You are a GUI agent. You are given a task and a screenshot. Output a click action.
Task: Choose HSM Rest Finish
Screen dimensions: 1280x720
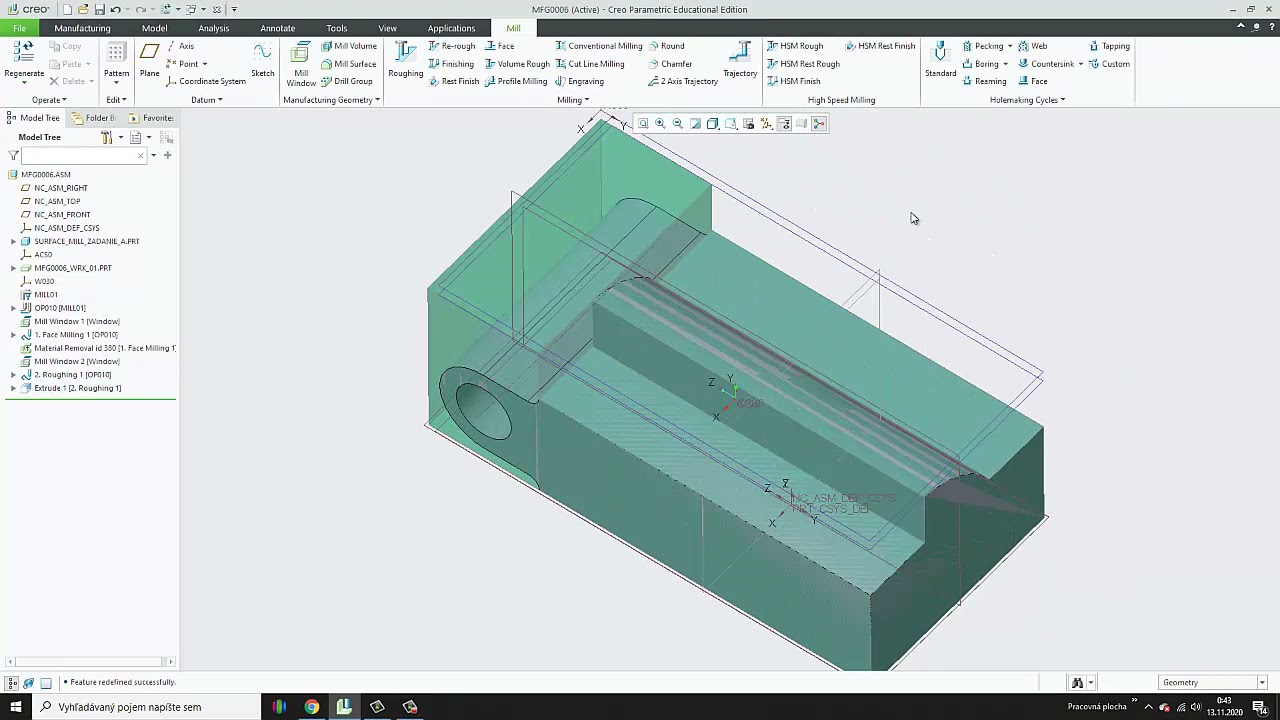[x=880, y=46]
